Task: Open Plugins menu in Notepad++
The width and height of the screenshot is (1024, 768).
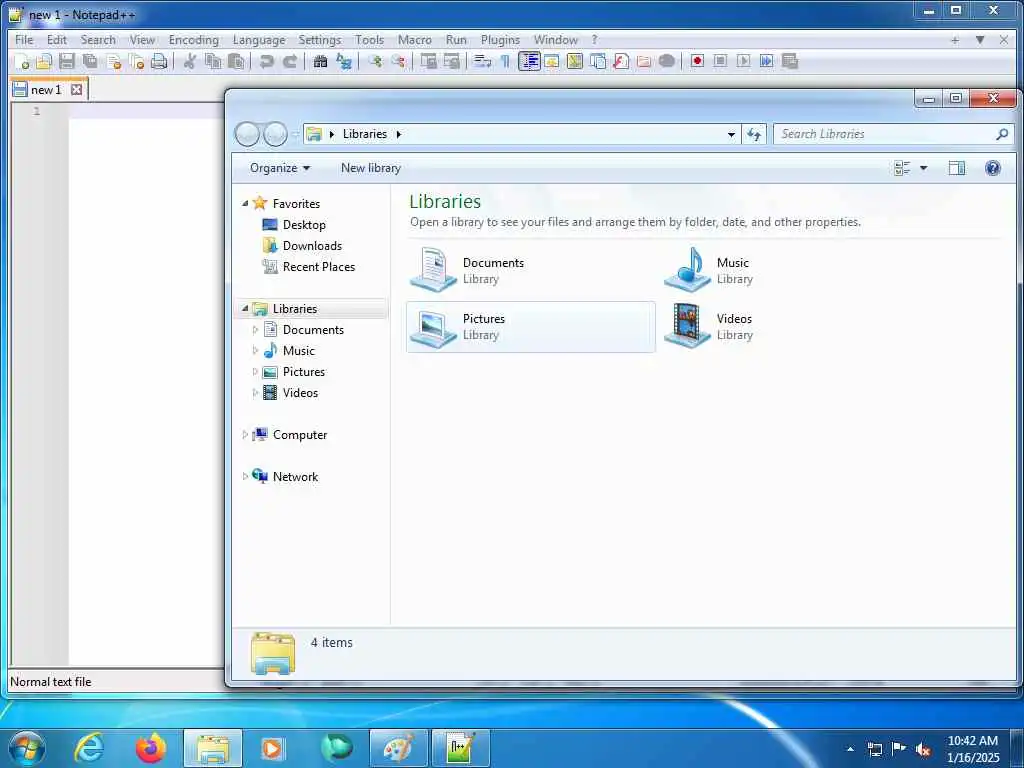Action: [500, 40]
